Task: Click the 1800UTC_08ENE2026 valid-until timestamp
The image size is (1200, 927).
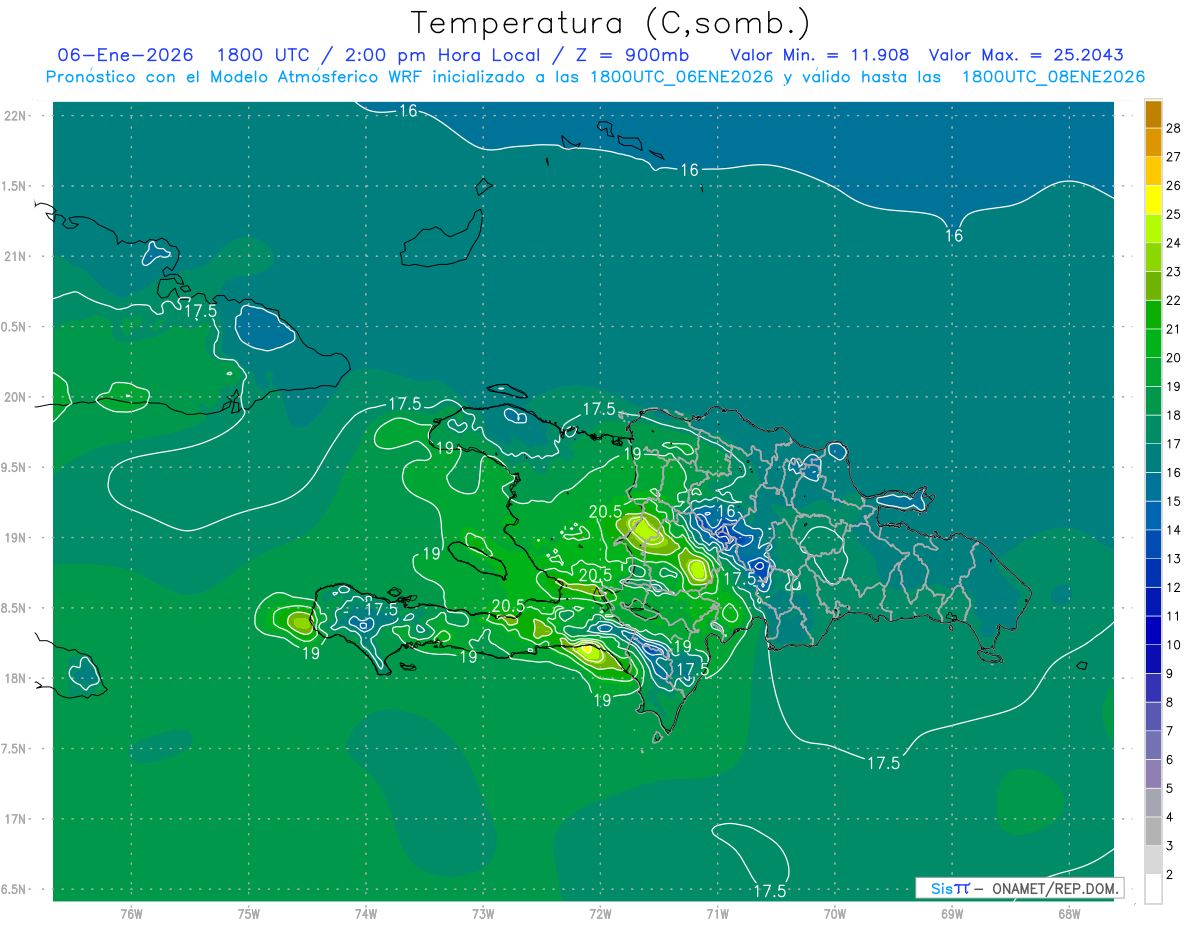Action: pos(1053,77)
